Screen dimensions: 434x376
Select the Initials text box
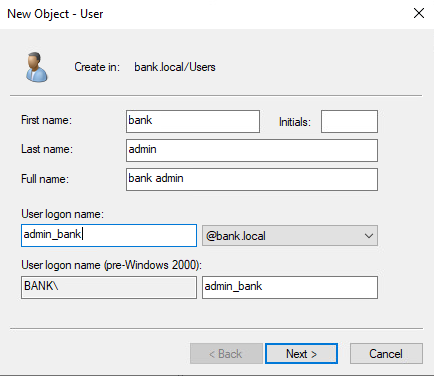click(349, 121)
